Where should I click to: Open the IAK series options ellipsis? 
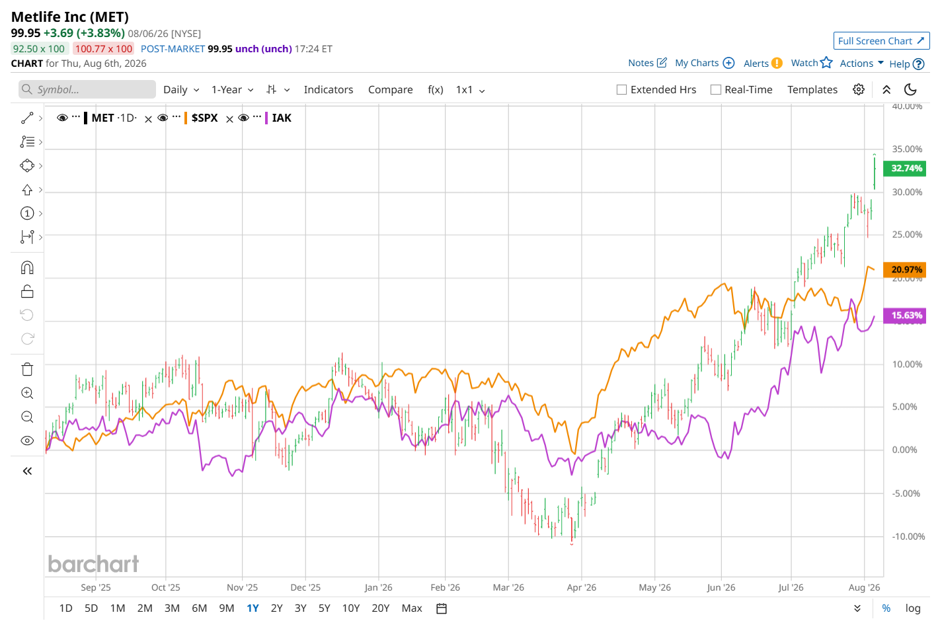[257, 117]
